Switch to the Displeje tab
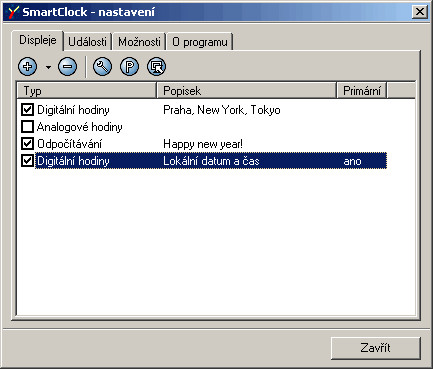 [x=38, y=40]
